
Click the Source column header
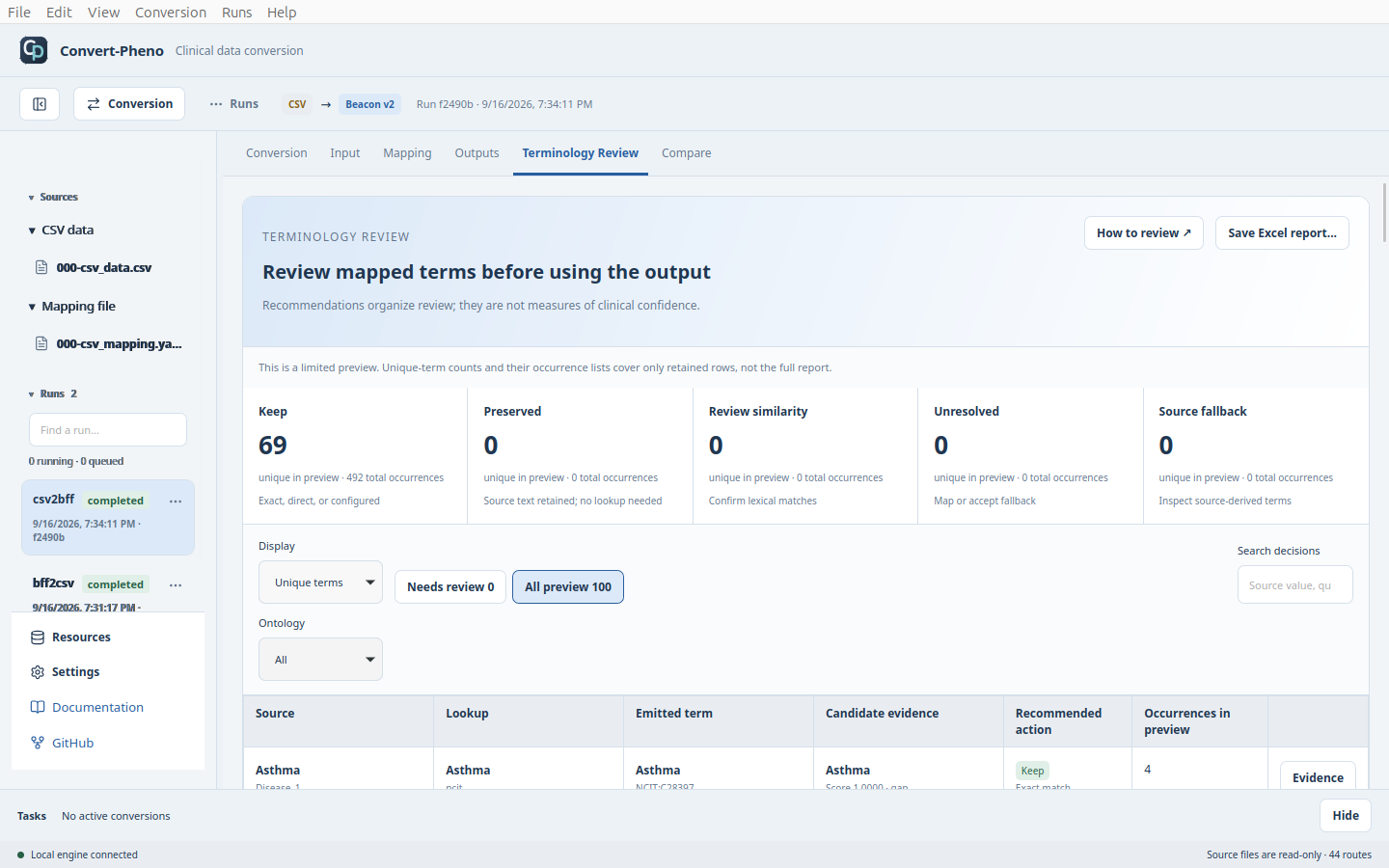[x=339, y=721]
